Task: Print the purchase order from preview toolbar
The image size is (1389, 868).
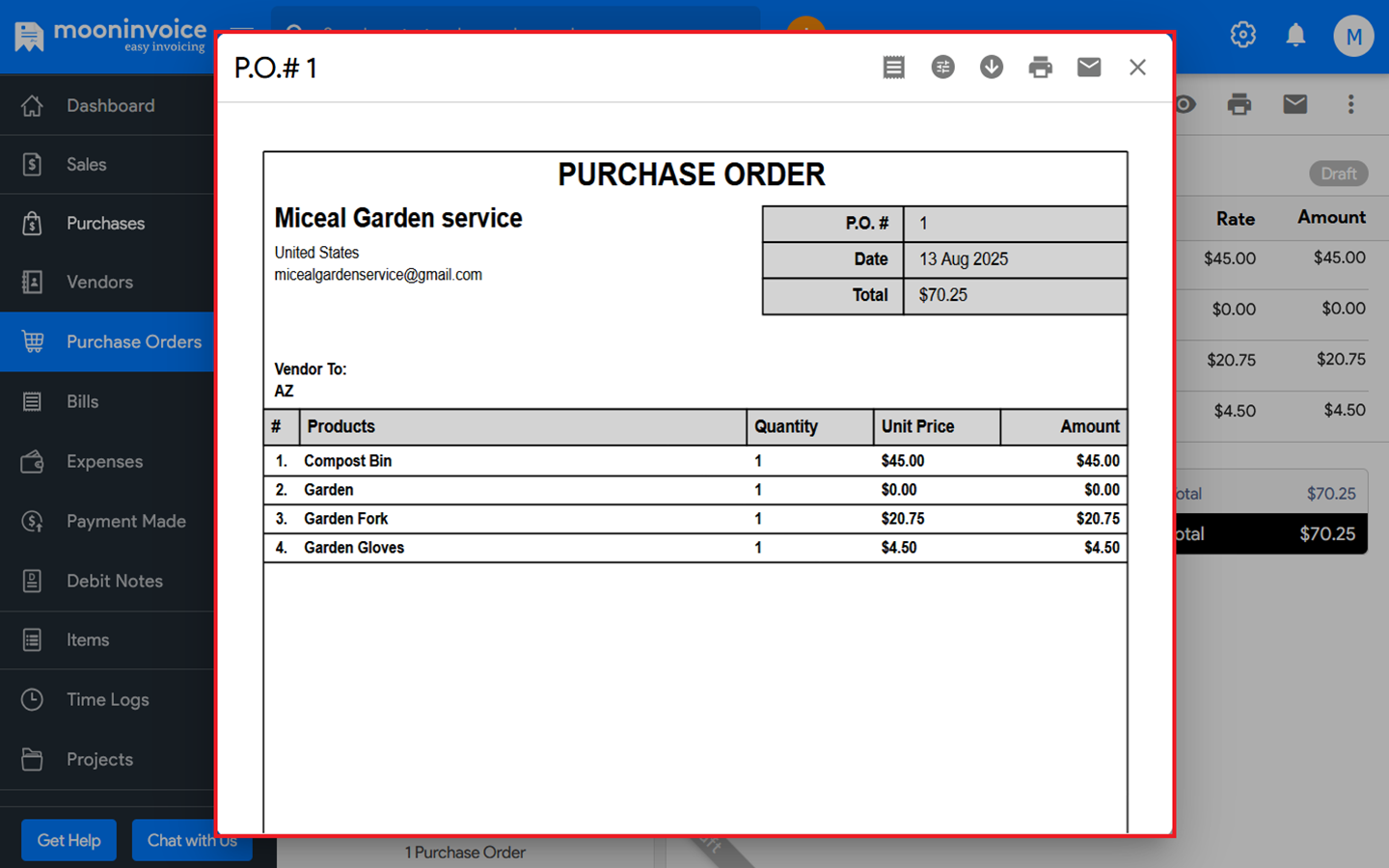Action: point(1040,68)
